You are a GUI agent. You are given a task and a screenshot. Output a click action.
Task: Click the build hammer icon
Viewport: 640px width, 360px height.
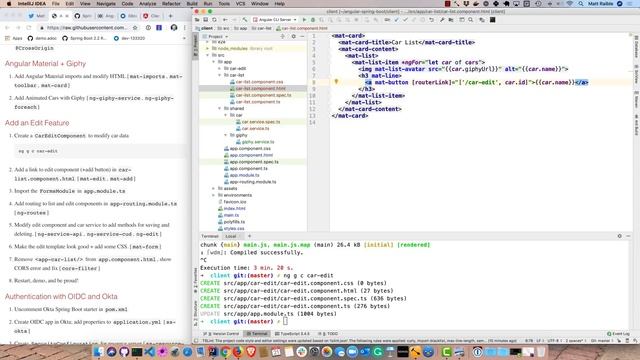click(x=245, y=20)
